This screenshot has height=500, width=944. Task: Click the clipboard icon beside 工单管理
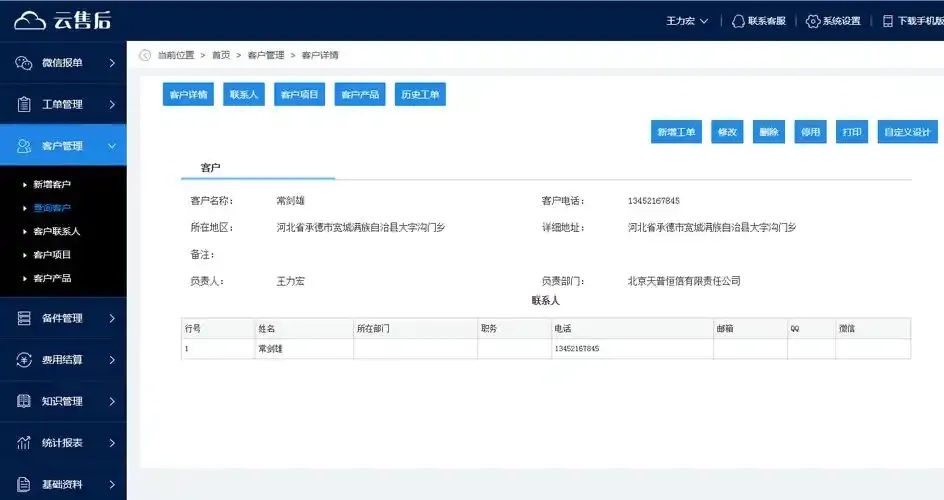coord(23,104)
